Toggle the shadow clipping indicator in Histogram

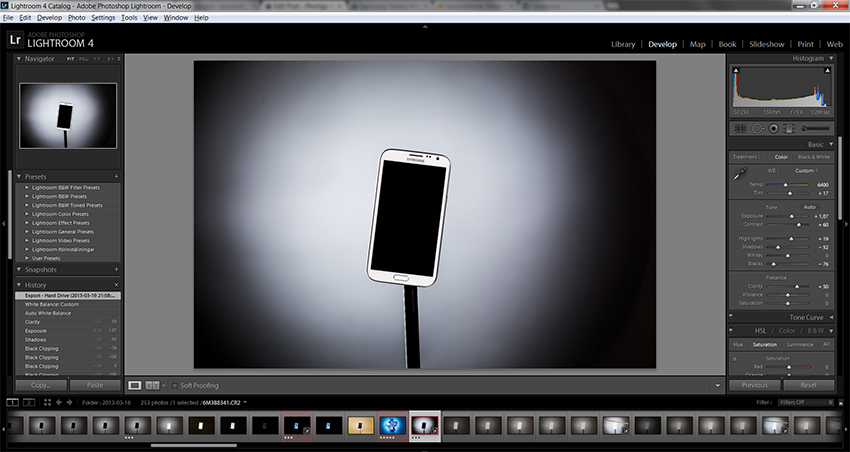pos(736,70)
